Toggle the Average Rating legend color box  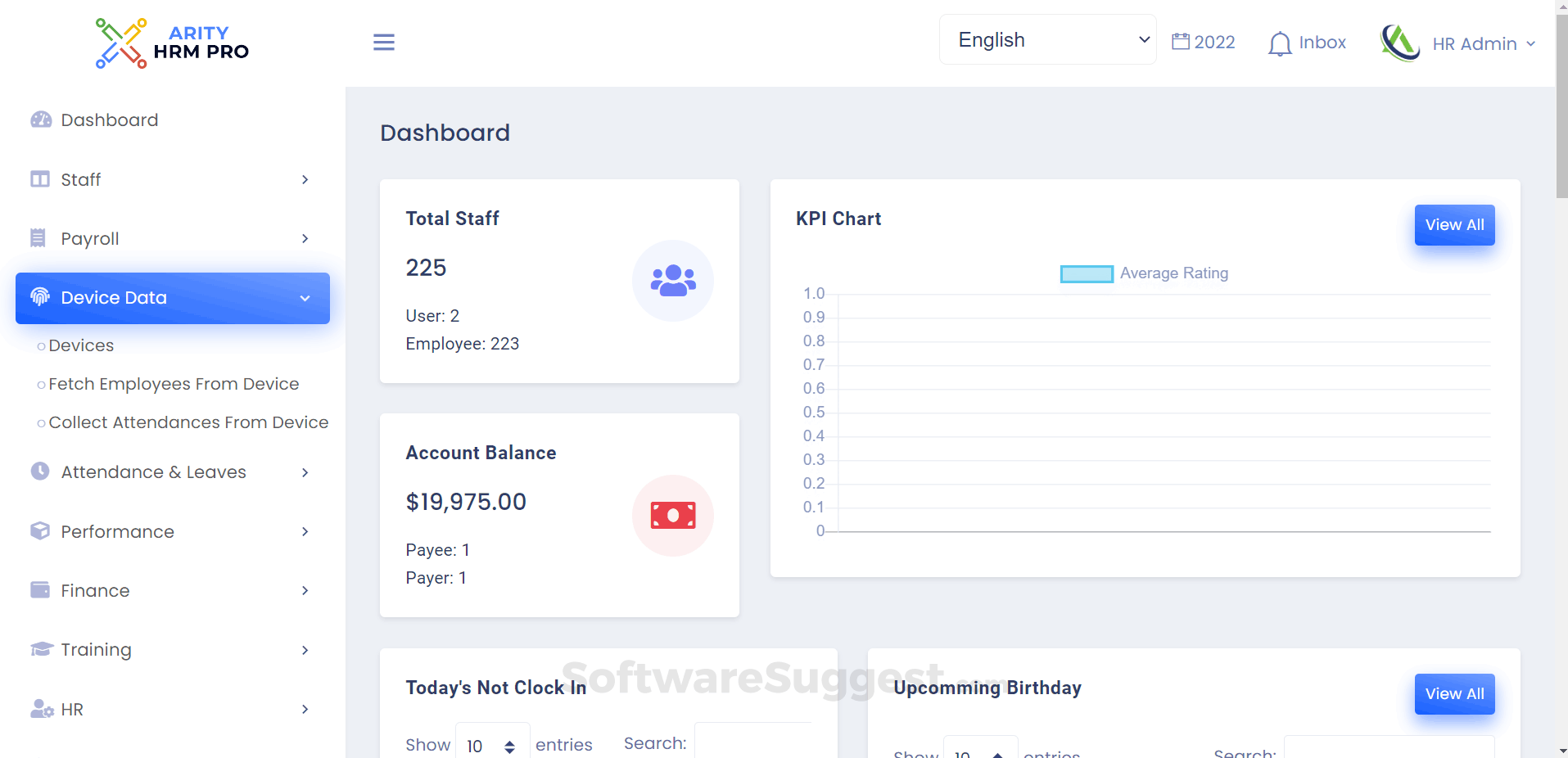pos(1087,273)
